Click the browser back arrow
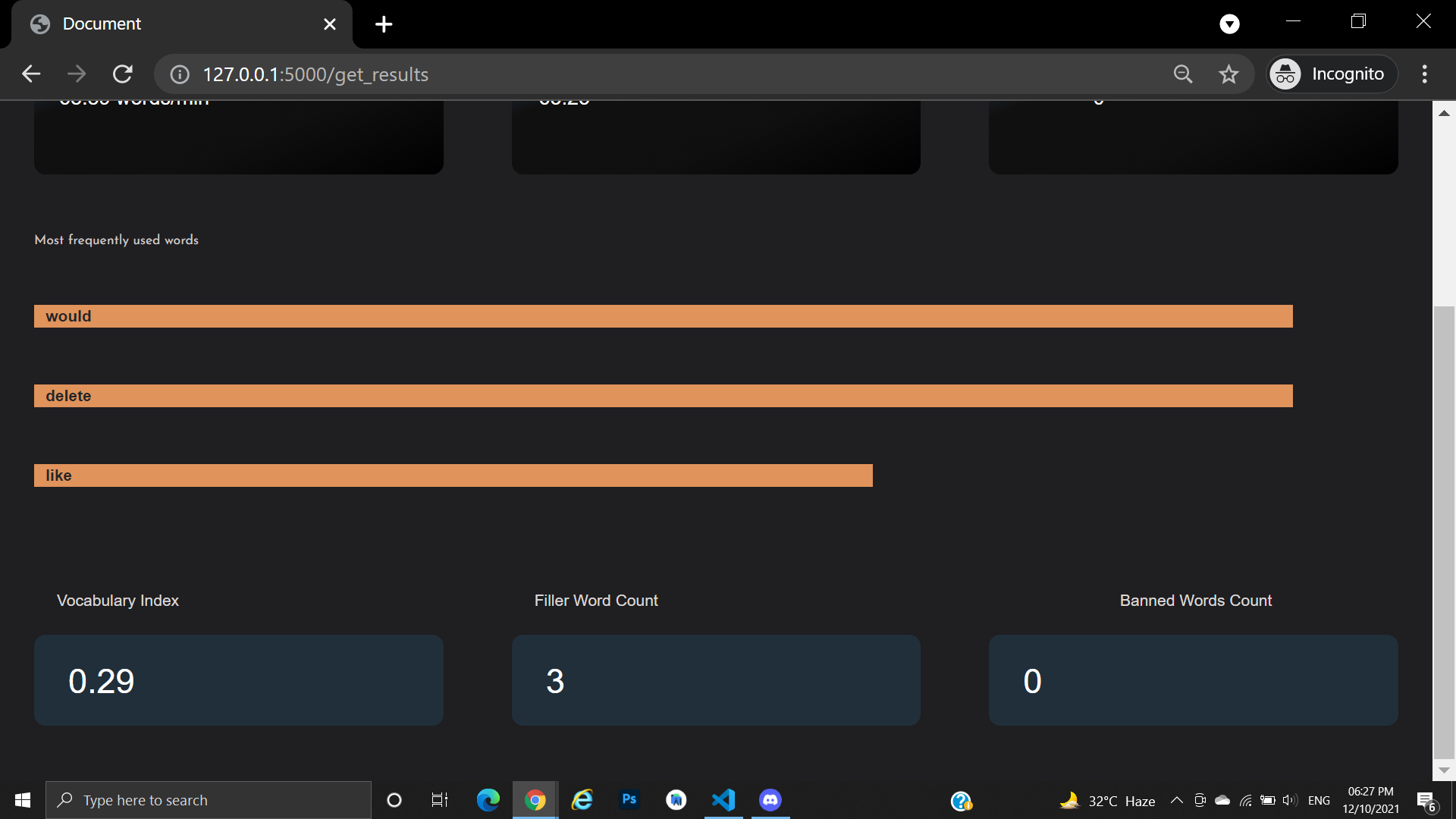The height and width of the screenshot is (819, 1456). [x=31, y=74]
